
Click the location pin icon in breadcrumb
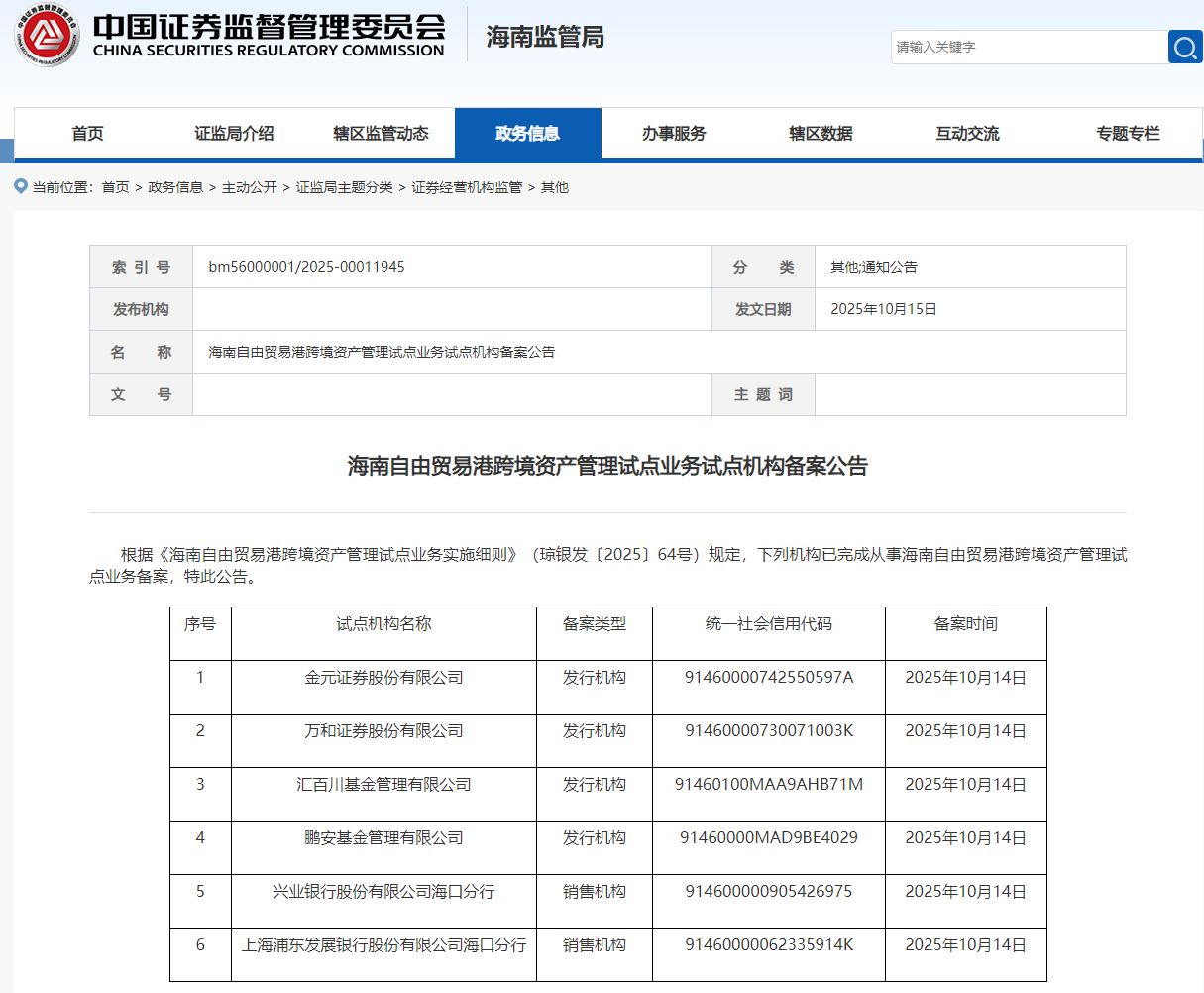pyautogui.click(x=21, y=186)
